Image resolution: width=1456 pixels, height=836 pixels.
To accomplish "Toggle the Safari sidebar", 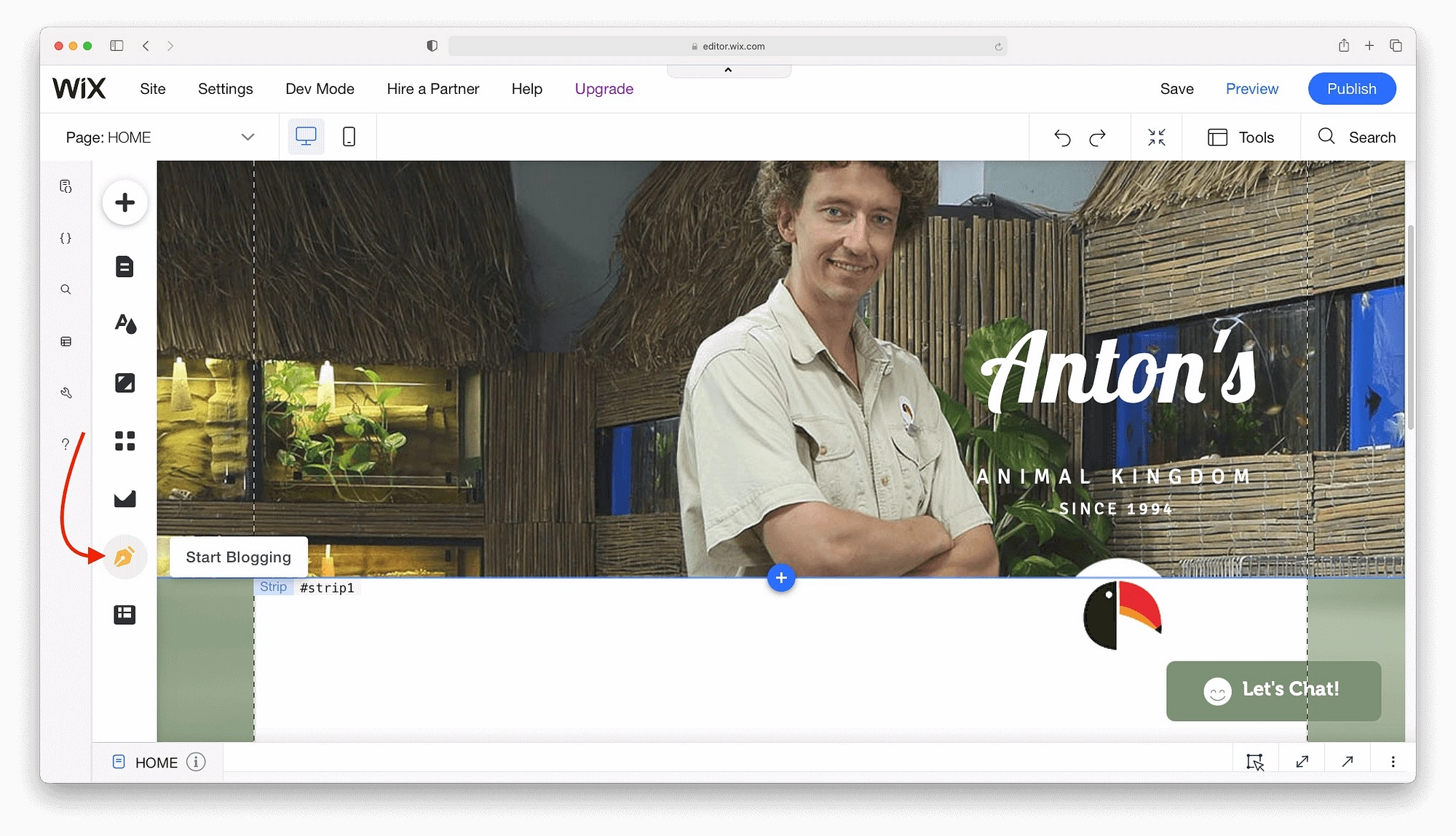I will pos(116,46).
